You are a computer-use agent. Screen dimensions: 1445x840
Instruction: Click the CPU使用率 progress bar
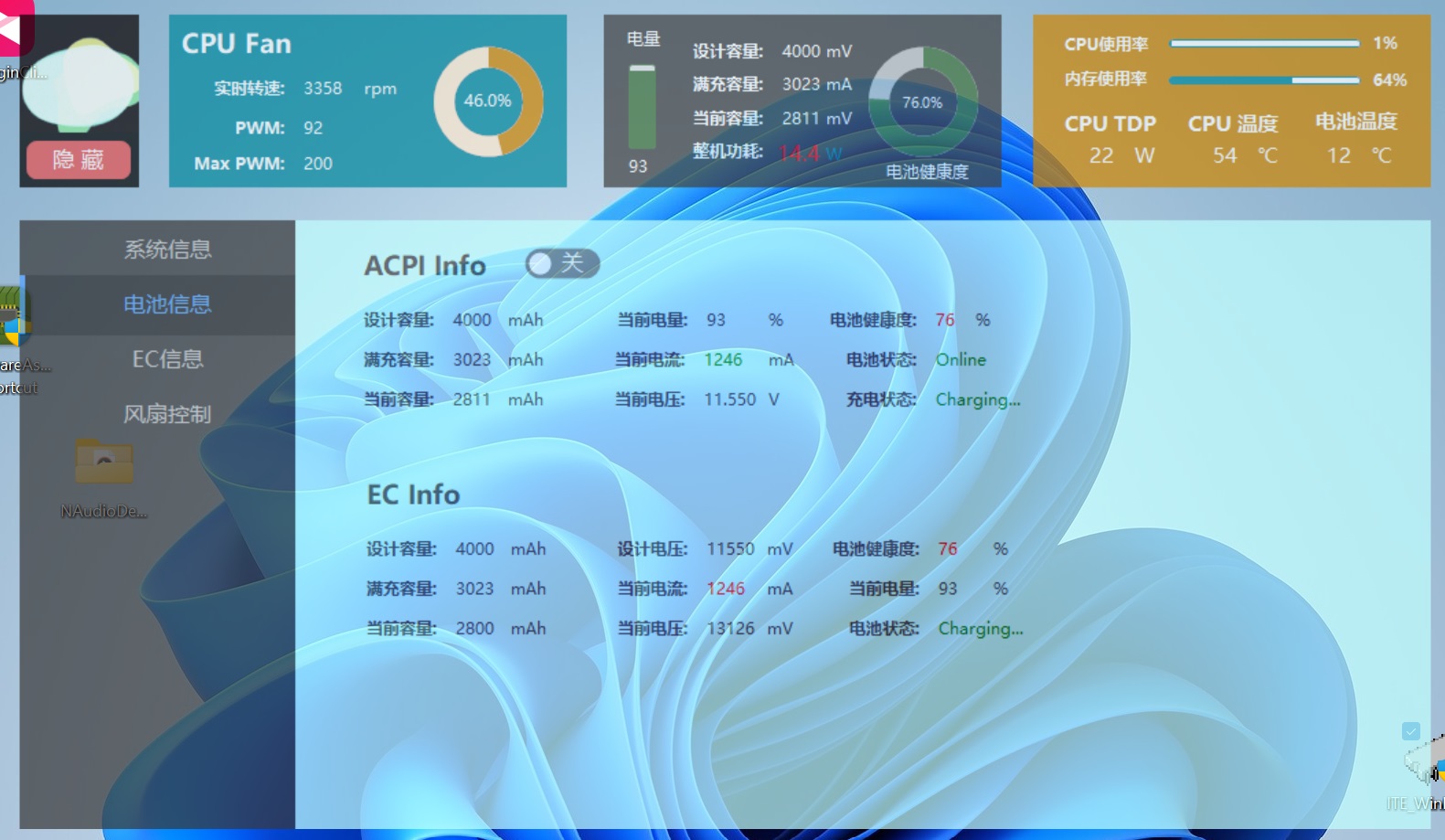coord(1264,43)
